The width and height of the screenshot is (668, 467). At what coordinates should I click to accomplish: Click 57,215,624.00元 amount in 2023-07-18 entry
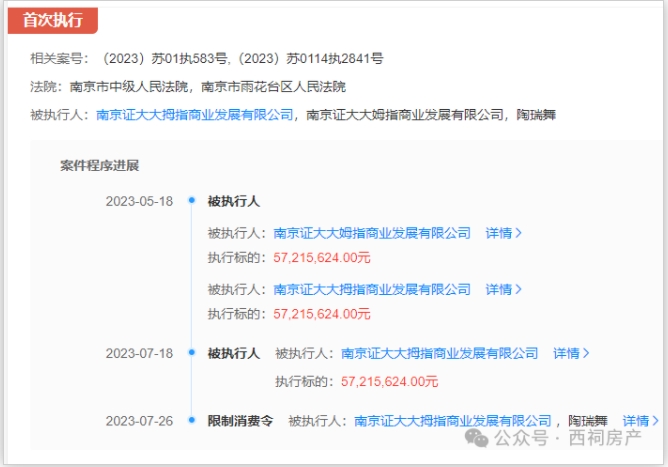coord(389,381)
